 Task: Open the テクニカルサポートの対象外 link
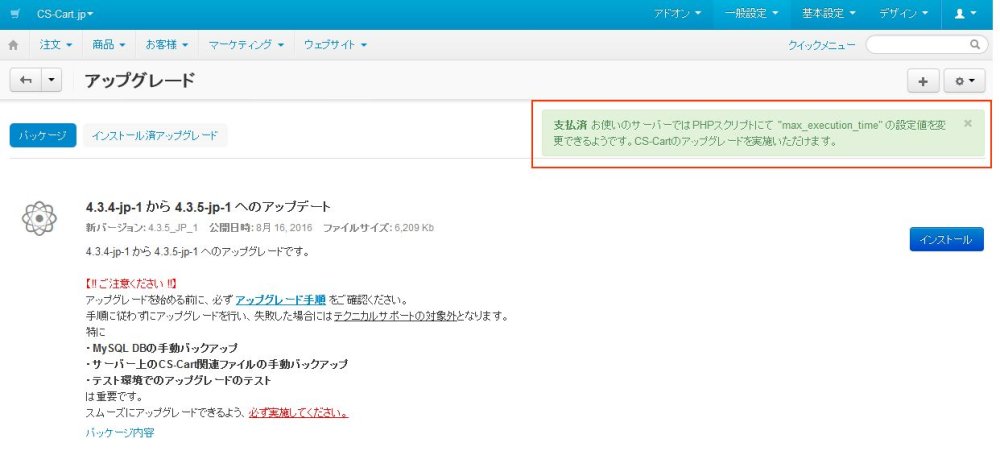tap(395, 316)
